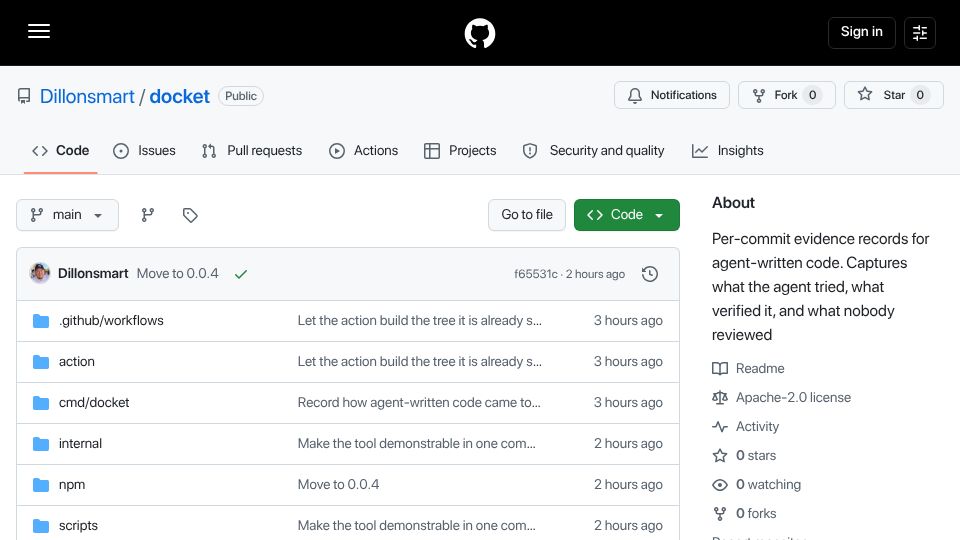960x540 pixels.
Task: View branches via the branch icon
Action: coord(148,215)
